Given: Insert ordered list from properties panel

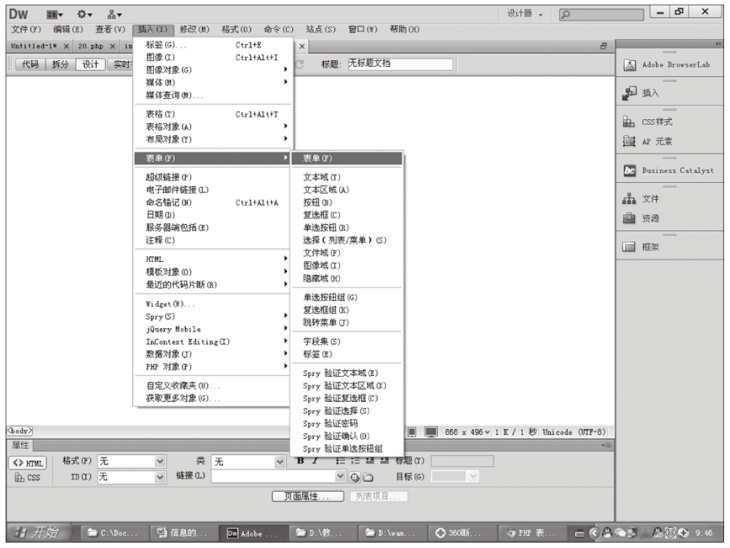Looking at the screenshot, I should (x=355, y=461).
